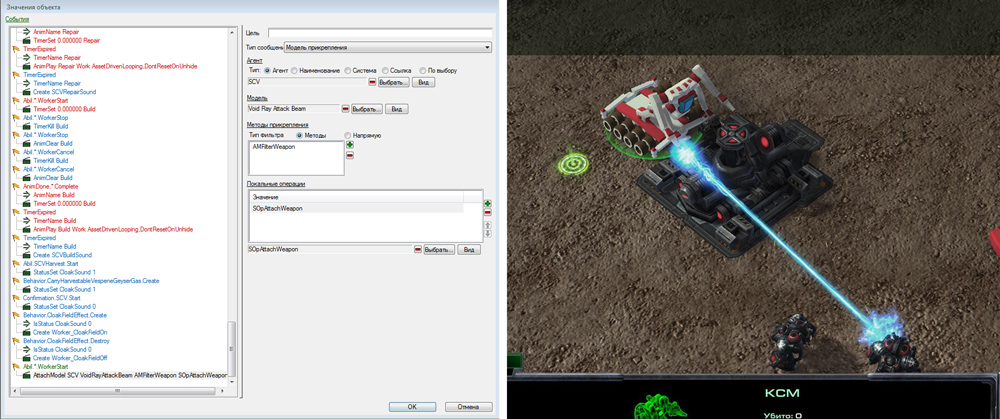This screenshot has height=419, width=1000.
Task: Select the Система type radio button
Action: [x=348, y=70]
